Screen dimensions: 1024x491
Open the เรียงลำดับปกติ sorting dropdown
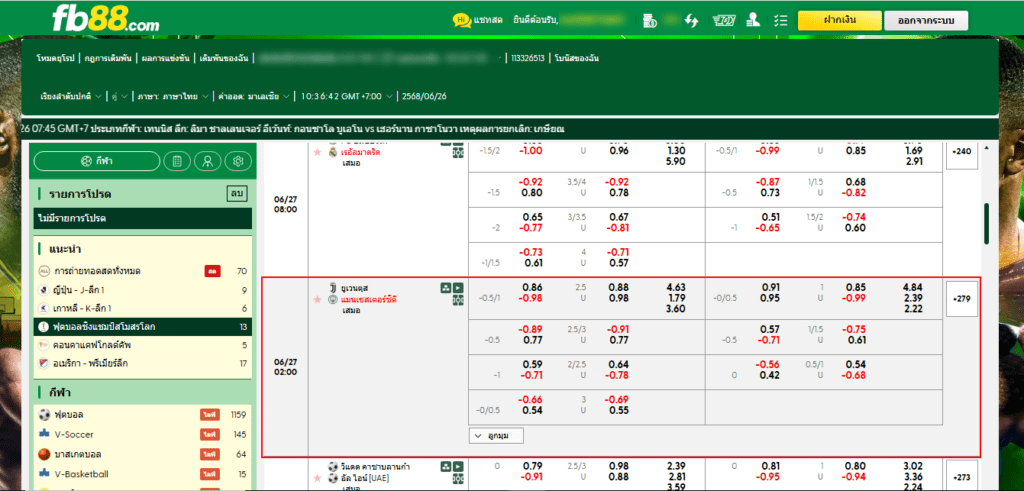[72, 97]
